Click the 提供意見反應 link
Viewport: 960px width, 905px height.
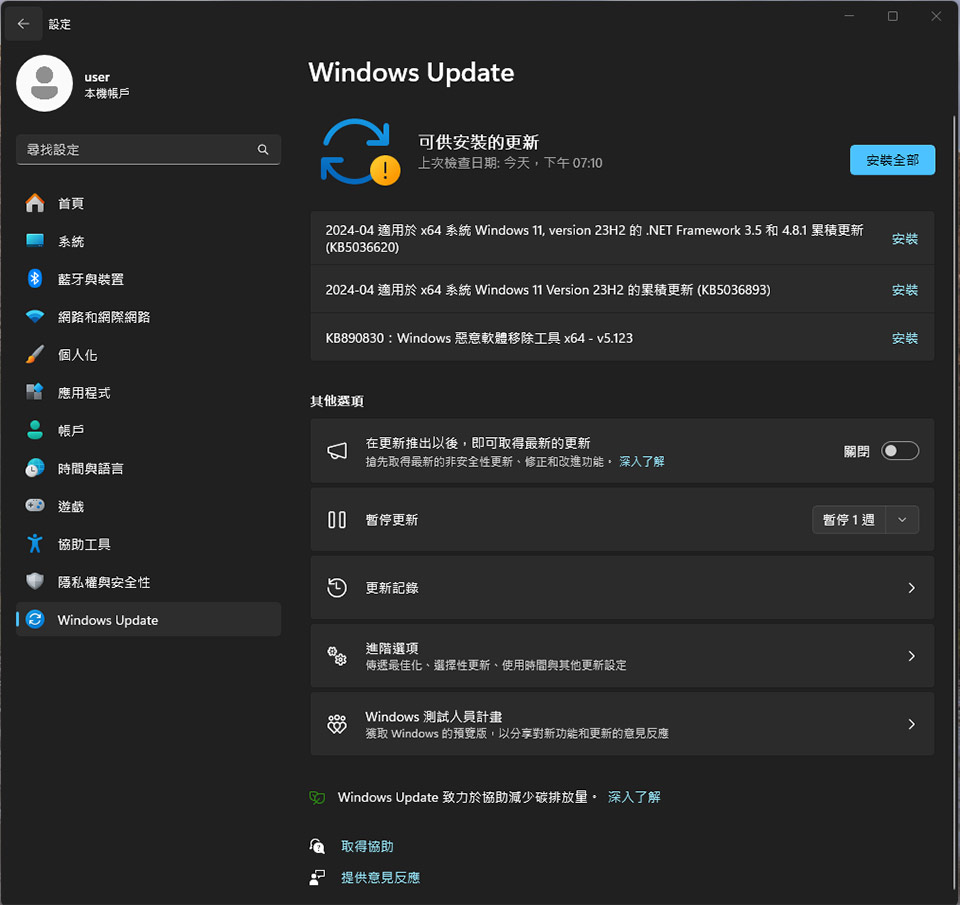pos(381,877)
